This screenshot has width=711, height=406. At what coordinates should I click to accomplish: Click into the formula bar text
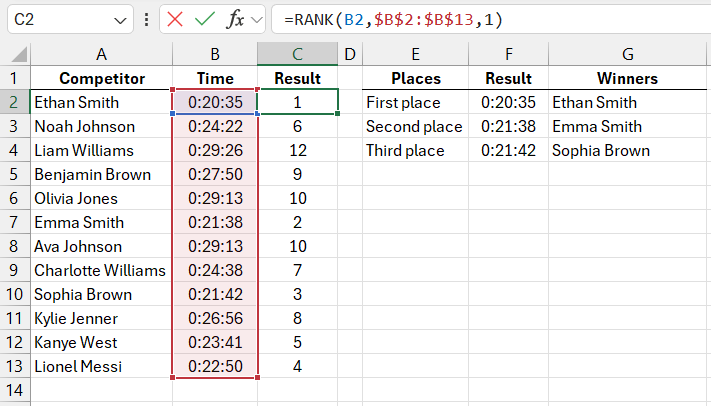coord(393,20)
